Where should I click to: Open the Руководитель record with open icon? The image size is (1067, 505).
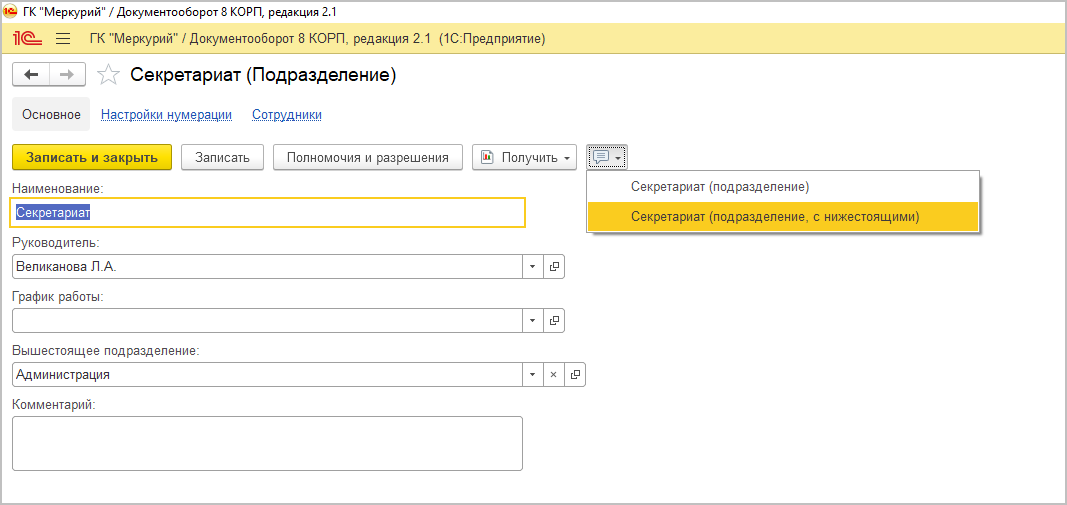tap(554, 266)
